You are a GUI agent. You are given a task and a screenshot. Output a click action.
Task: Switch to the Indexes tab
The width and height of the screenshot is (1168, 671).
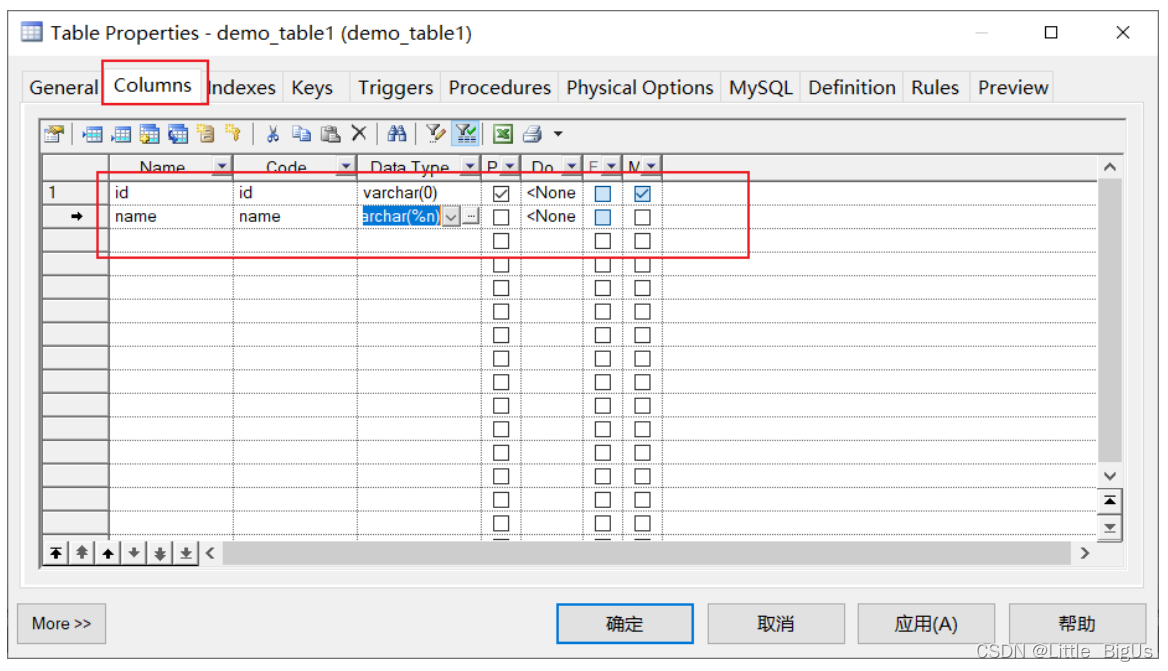tap(242, 88)
